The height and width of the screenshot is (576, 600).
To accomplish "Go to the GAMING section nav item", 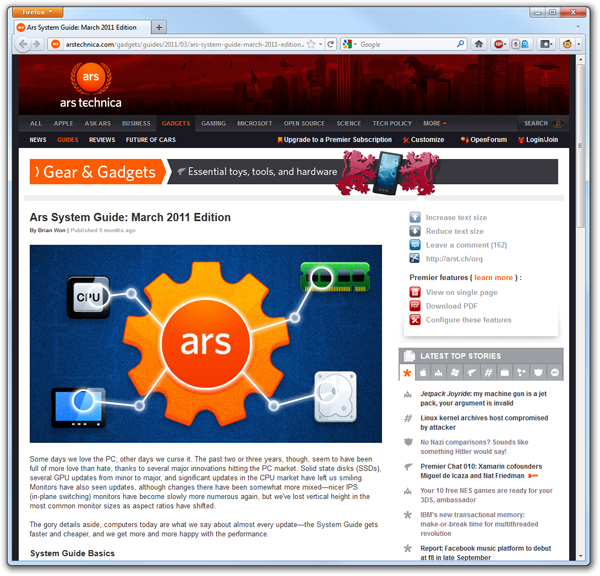I will pyautogui.click(x=213, y=123).
